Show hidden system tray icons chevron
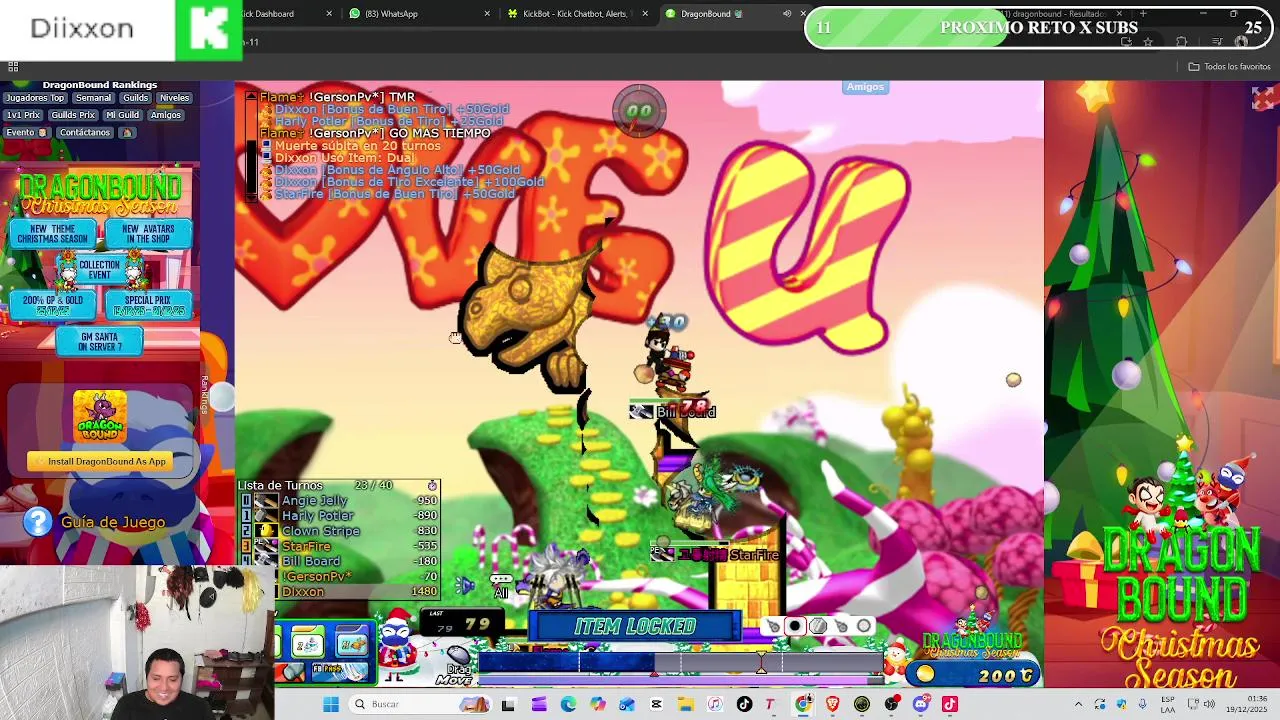Viewport: 1280px width, 720px height. tap(1078, 704)
